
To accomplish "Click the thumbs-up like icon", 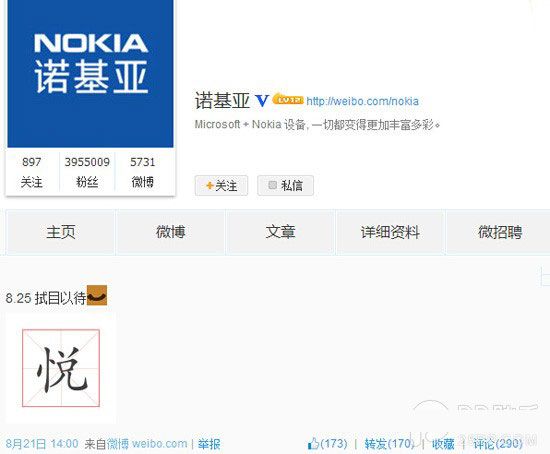I will (313, 444).
